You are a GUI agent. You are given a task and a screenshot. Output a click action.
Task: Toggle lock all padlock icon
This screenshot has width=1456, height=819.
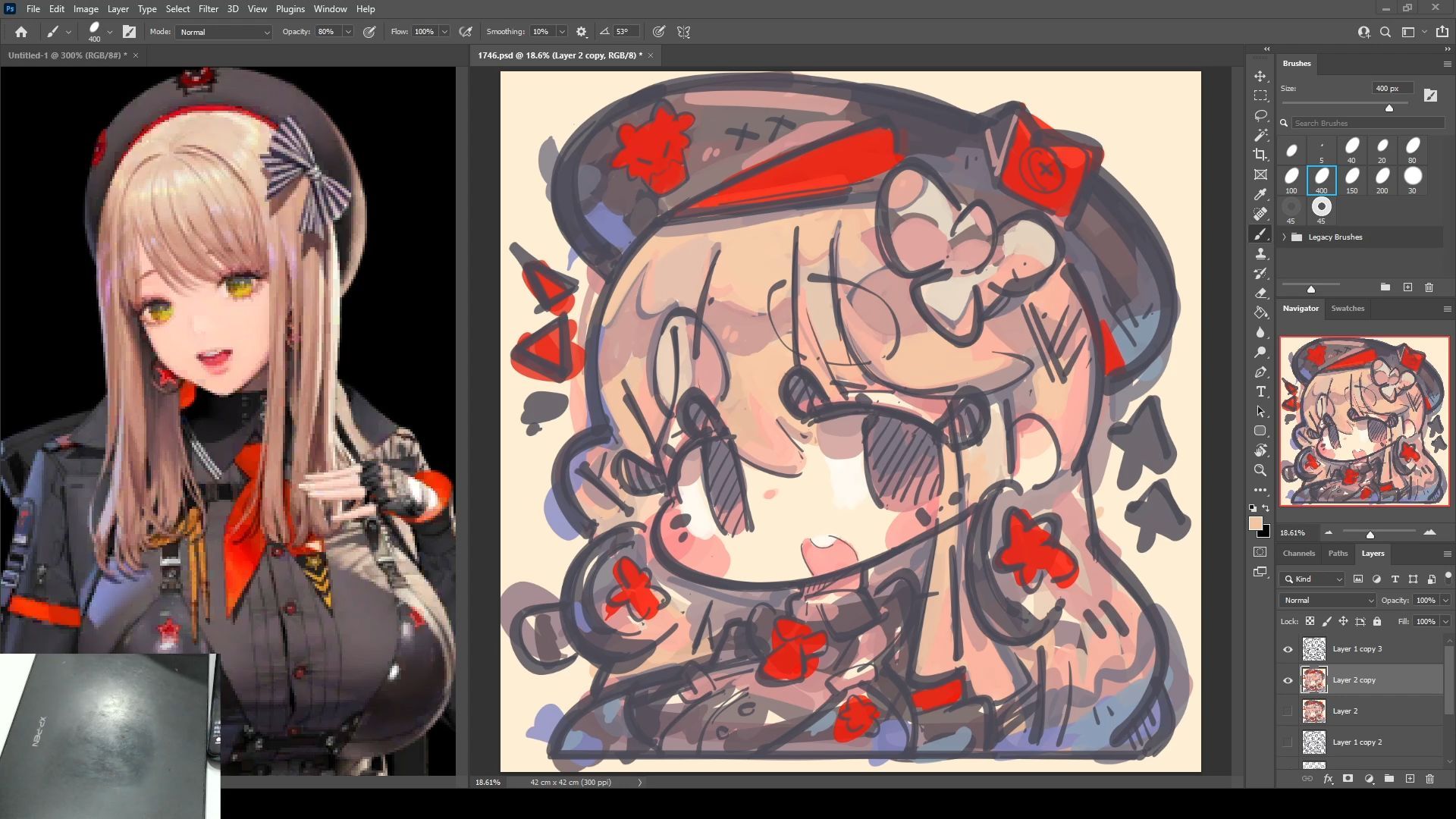point(1377,621)
